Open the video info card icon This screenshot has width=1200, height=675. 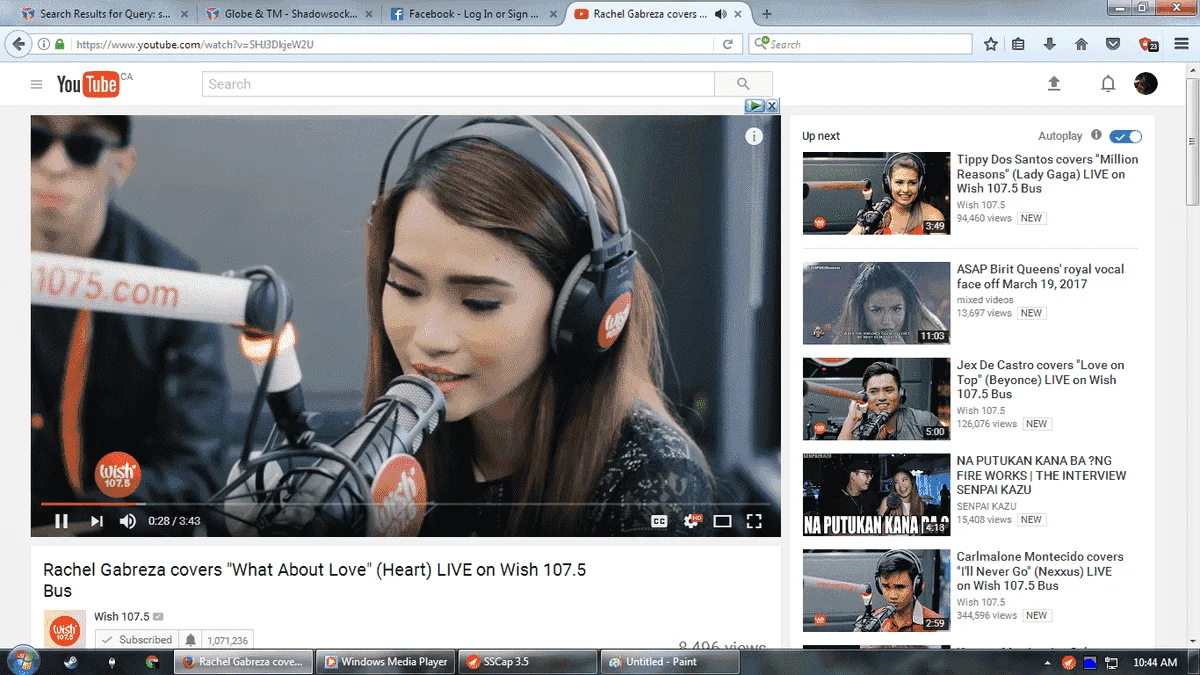pos(754,137)
